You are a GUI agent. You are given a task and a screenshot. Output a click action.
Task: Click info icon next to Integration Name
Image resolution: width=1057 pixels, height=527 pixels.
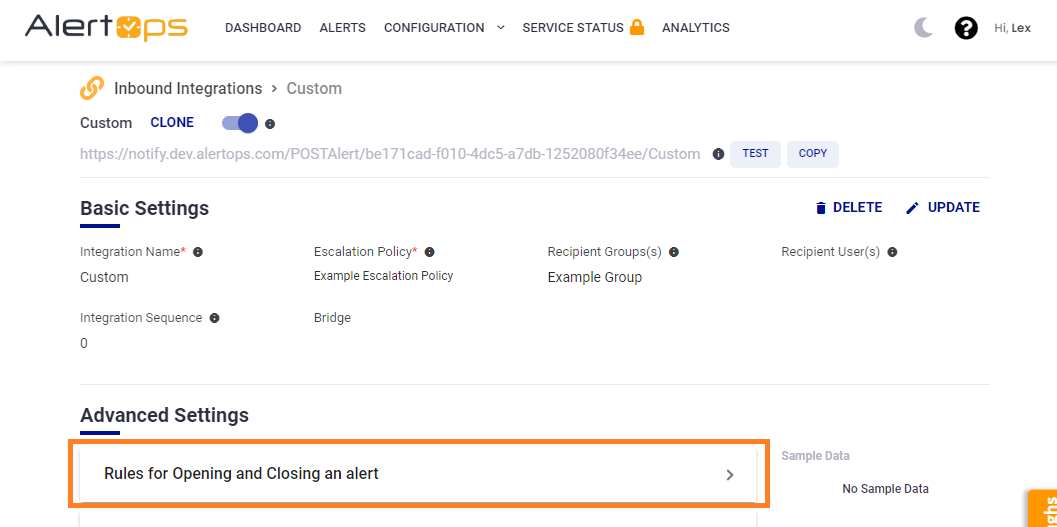198,252
